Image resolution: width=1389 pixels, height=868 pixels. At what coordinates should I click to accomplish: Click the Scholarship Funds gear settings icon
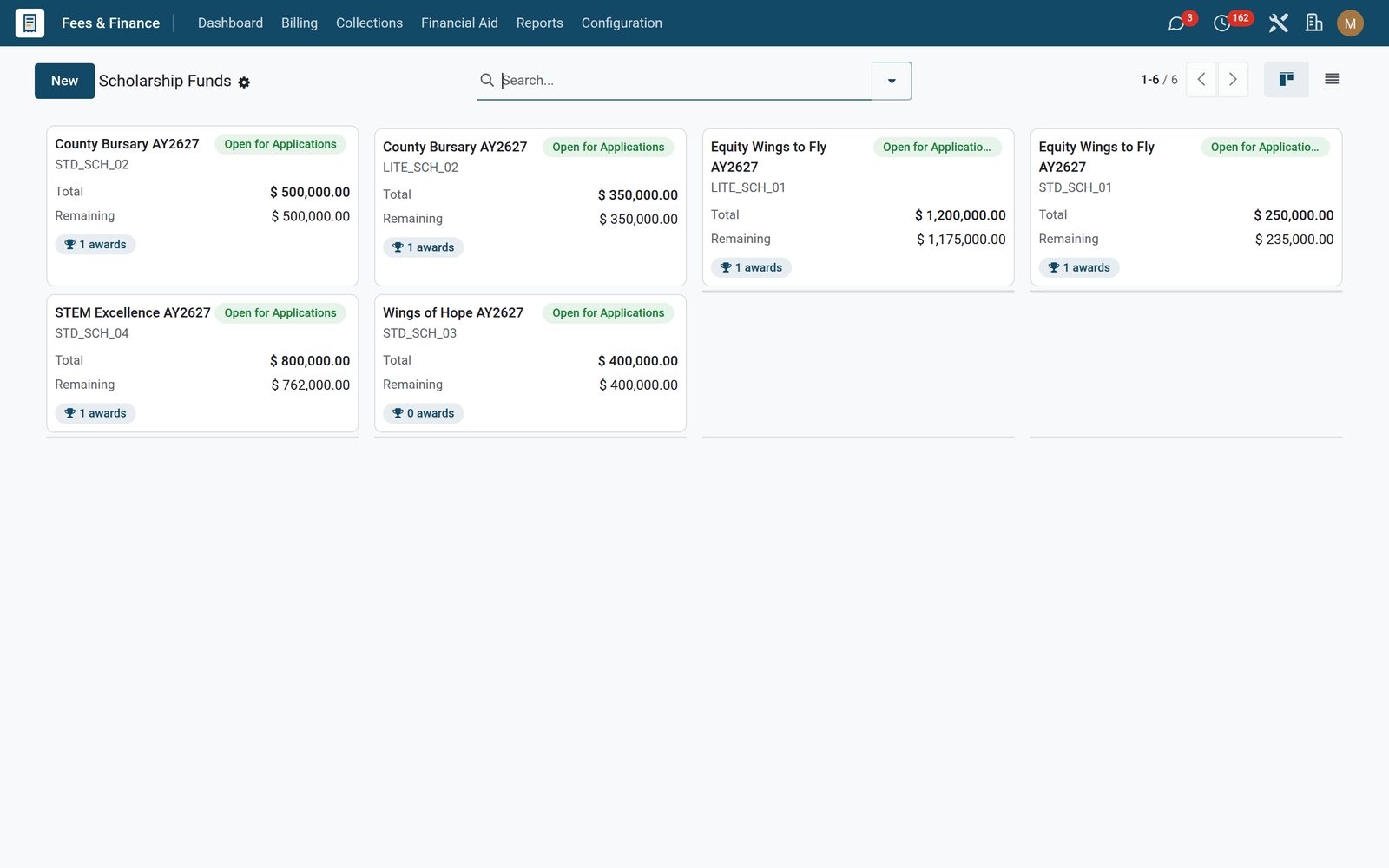[244, 82]
